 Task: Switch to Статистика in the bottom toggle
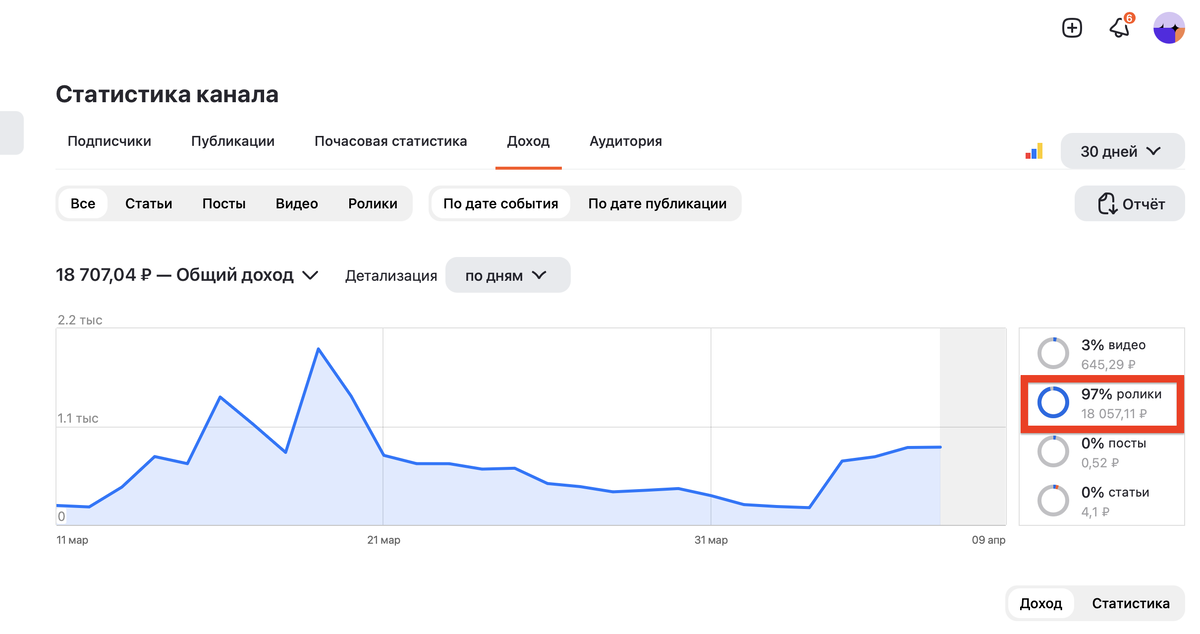(1131, 603)
